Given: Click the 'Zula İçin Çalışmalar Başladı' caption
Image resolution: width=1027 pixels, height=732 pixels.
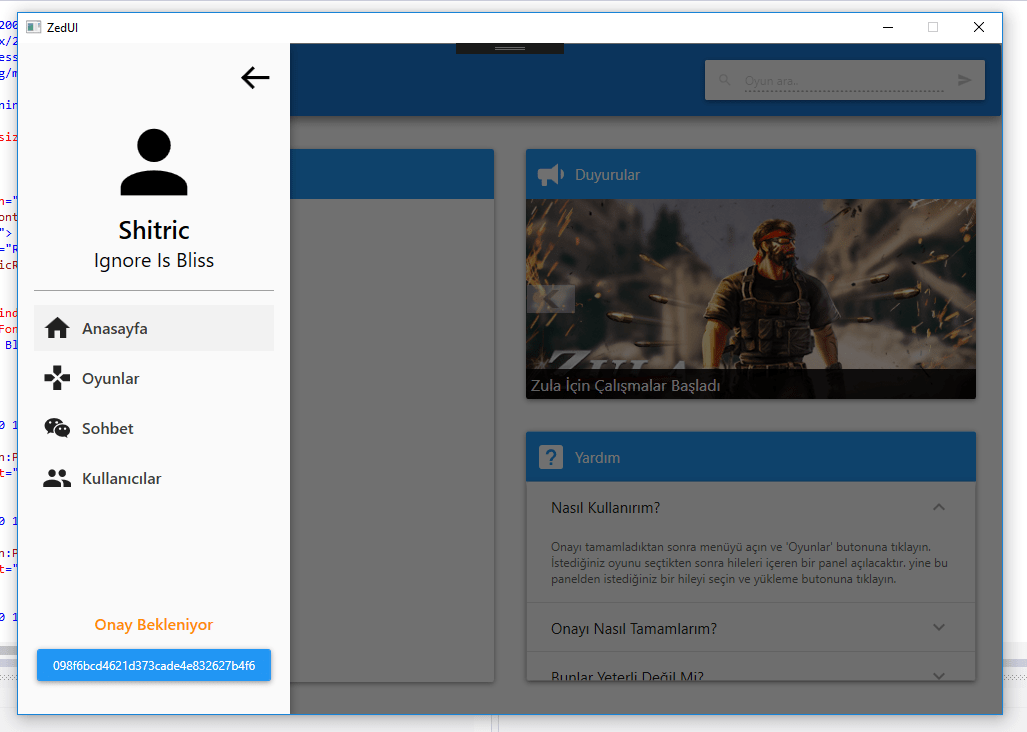Looking at the screenshot, I should click(626, 386).
